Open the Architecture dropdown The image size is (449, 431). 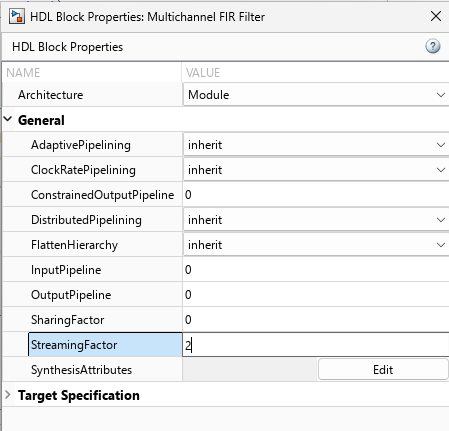click(x=316, y=95)
